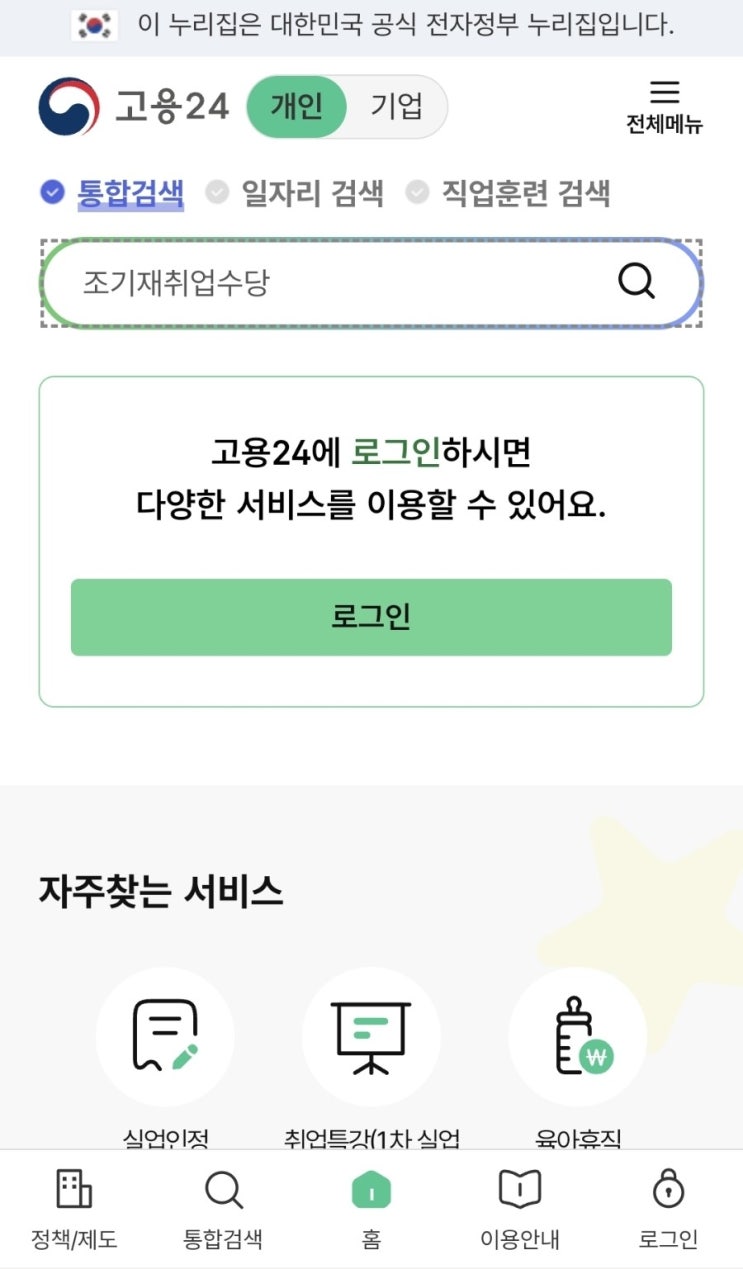
Task: Tap the 홈 home icon in bottom bar
Action: tap(371, 1190)
